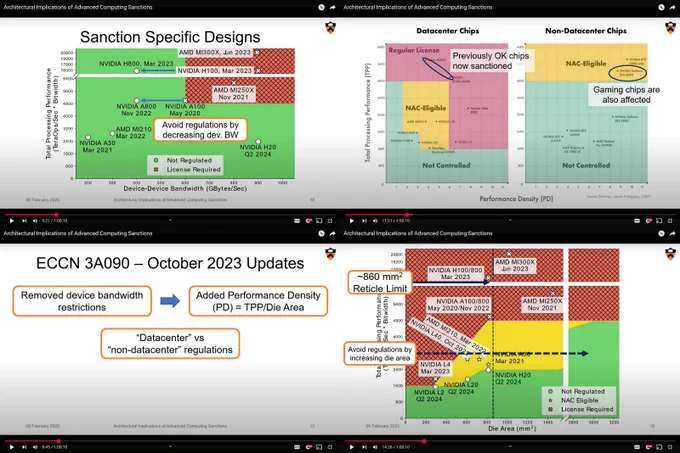Open settings gear in Sanction Specific Designs player
Image resolution: width=680 pixels, height=453 pixels.
309,221
